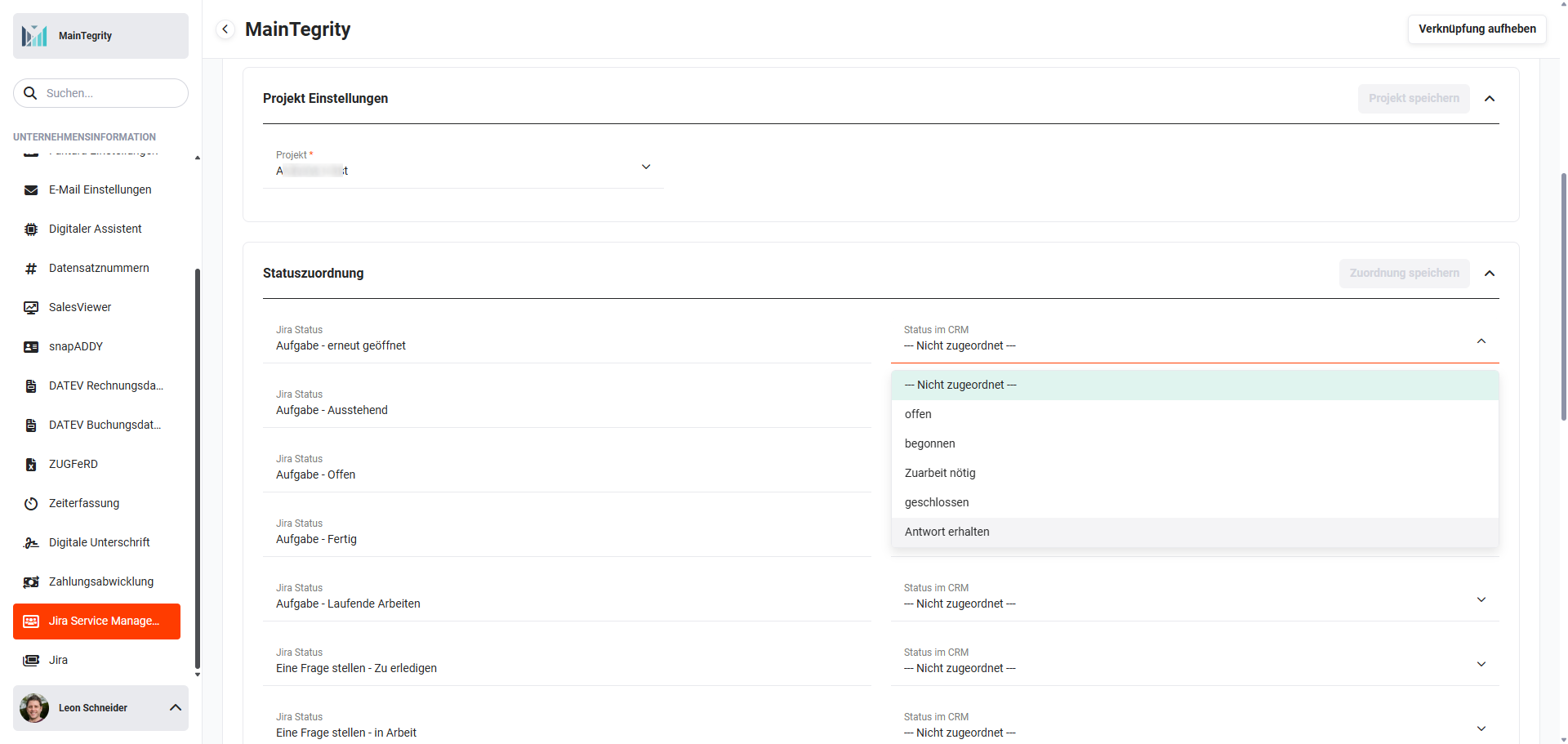Click the E-Mail Einstellungen envelope icon
Screen dimensions: 1568x744
pos(31,189)
